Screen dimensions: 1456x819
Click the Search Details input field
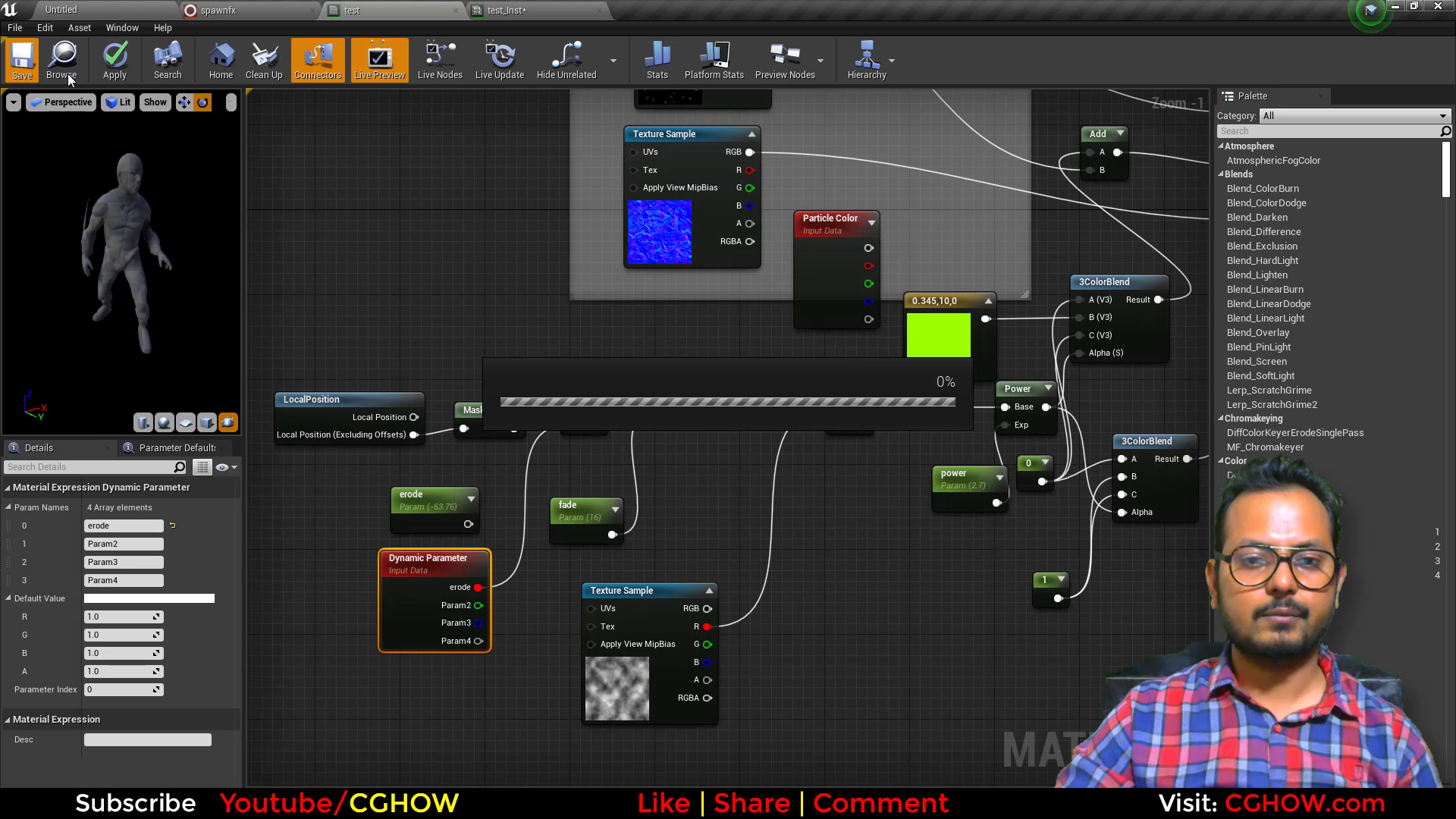[91, 466]
